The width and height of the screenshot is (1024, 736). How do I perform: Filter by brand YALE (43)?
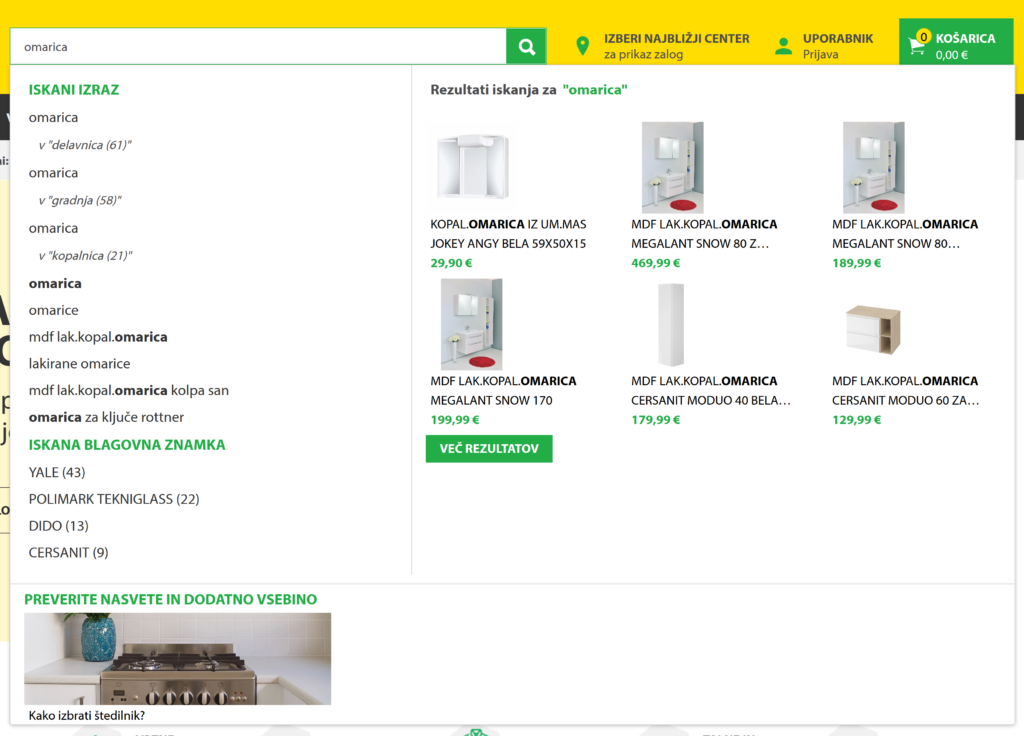click(x=57, y=472)
